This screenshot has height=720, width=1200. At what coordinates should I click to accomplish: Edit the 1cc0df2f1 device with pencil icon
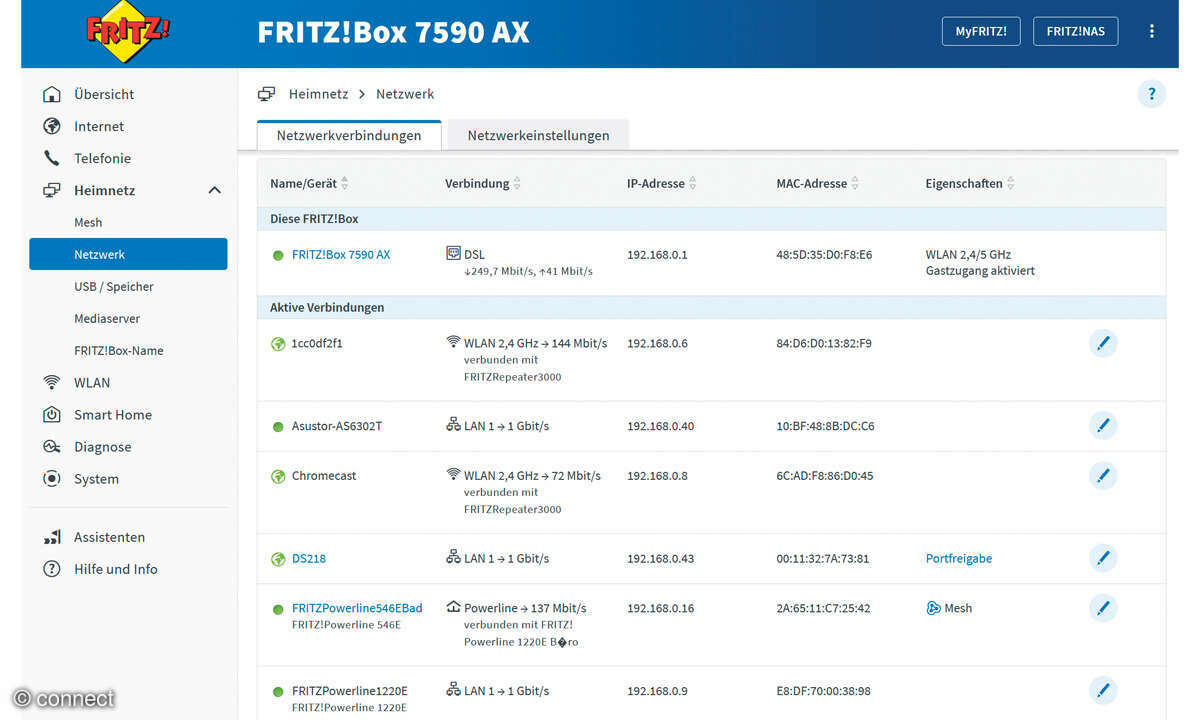(x=1103, y=344)
